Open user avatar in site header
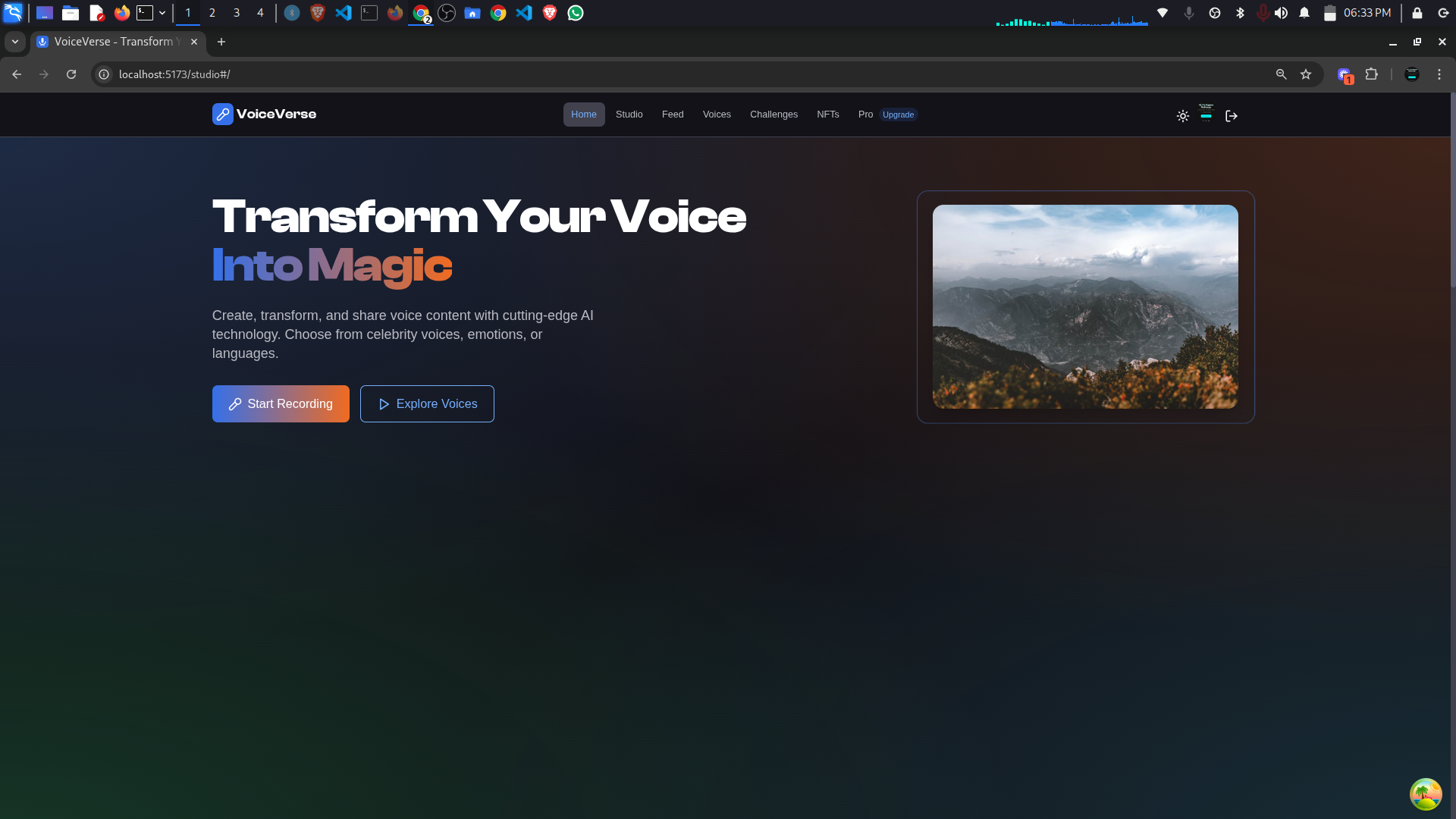This screenshot has height=819, width=1456. 1207,114
